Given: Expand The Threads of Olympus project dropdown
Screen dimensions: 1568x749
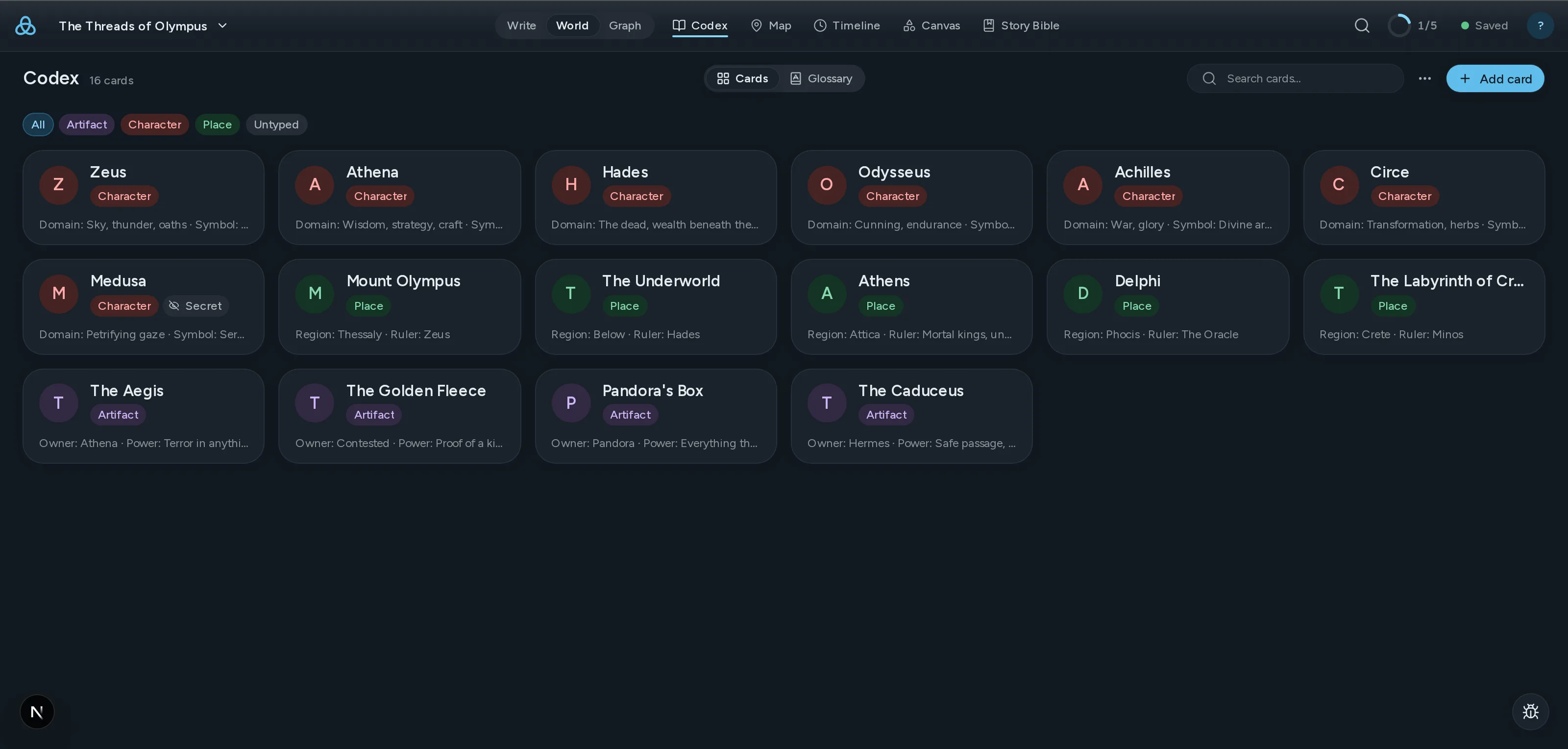Looking at the screenshot, I should point(143,25).
